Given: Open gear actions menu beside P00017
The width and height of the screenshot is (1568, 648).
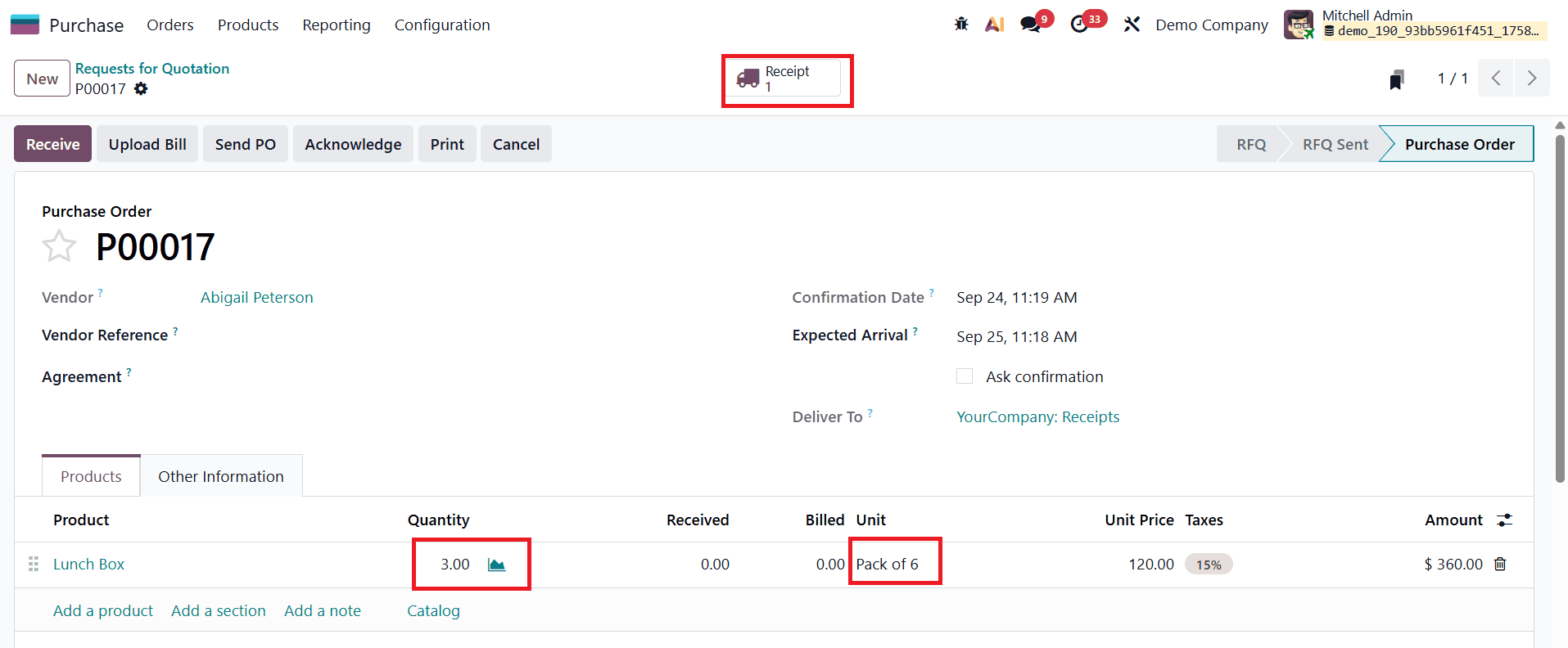Looking at the screenshot, I should (141, 88).
